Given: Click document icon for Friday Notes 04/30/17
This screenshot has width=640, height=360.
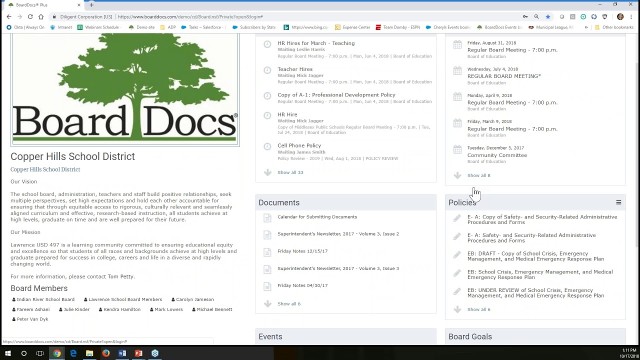Looking at the screenshot, I should coord(267,287).
